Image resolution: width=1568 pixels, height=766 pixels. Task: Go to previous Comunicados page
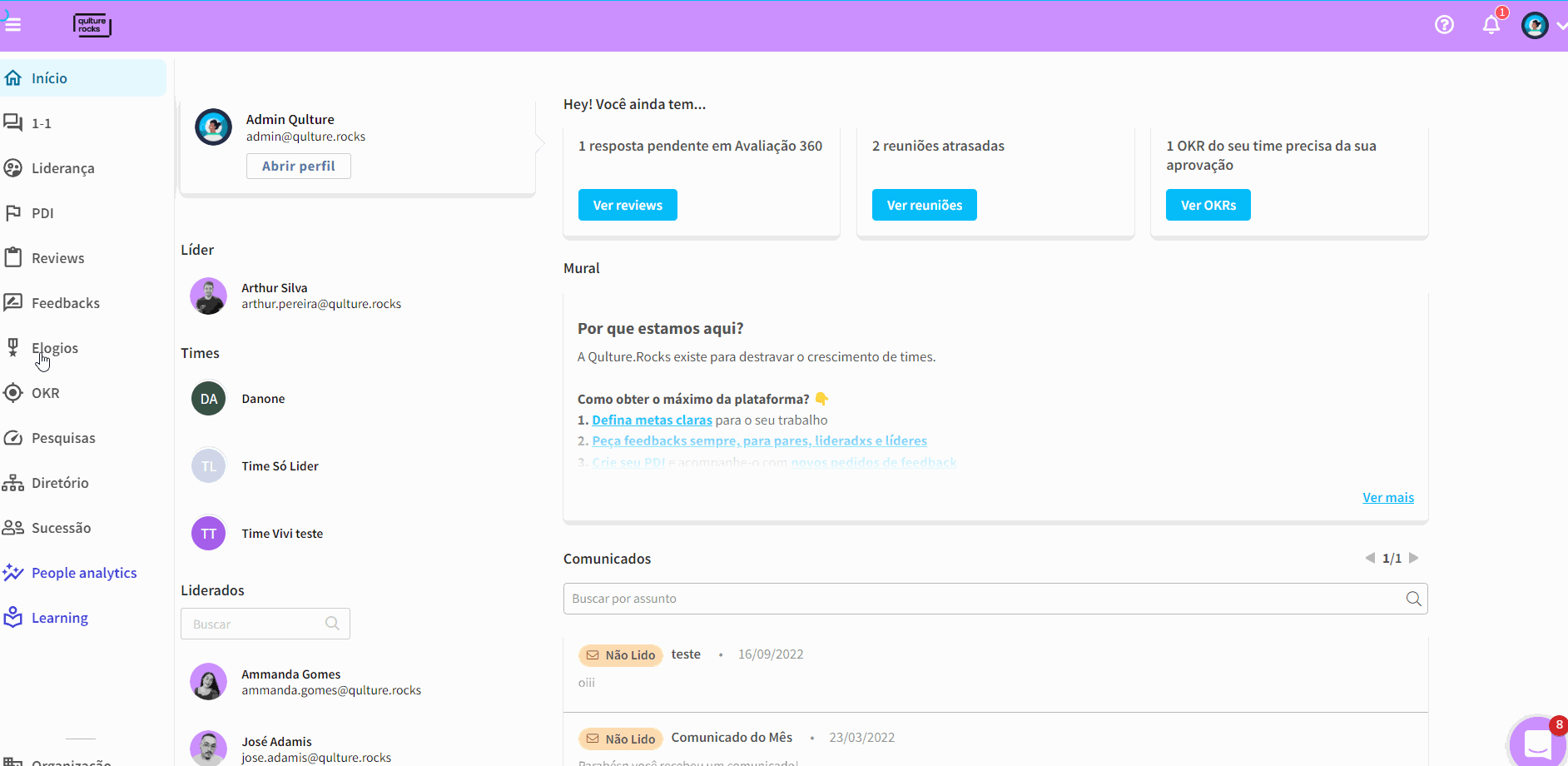(x=1370, y=558)
